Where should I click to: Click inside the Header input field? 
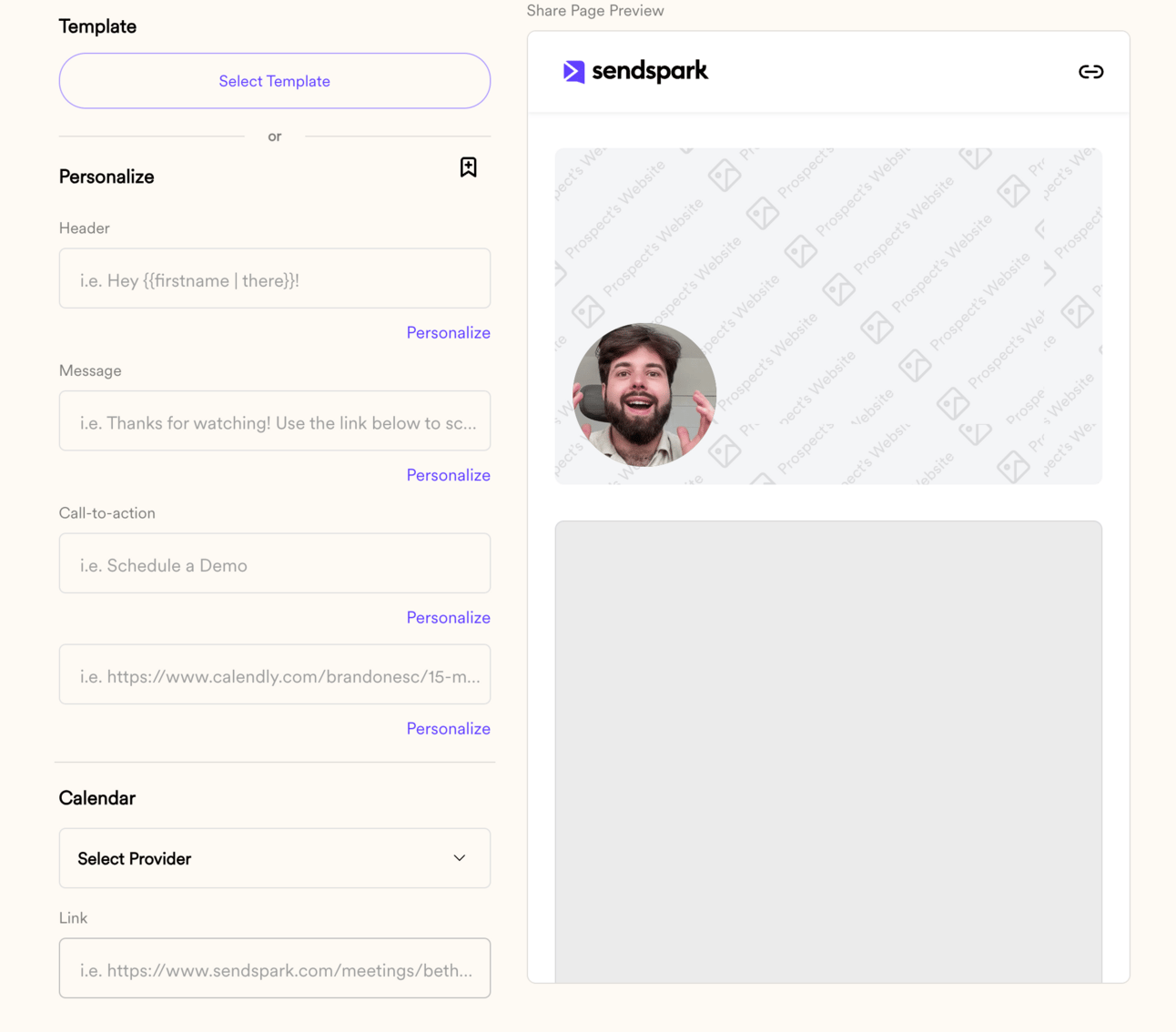click(x=275, y=278)
